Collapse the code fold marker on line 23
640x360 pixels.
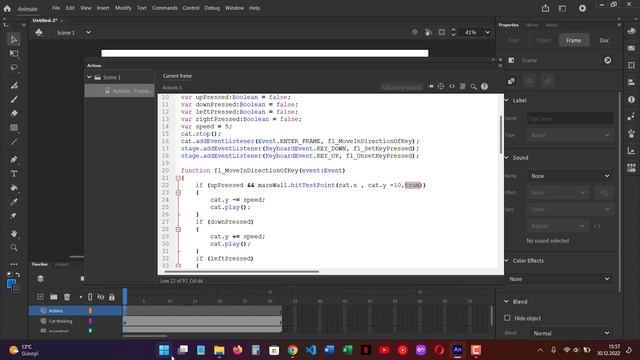point(178,193)
